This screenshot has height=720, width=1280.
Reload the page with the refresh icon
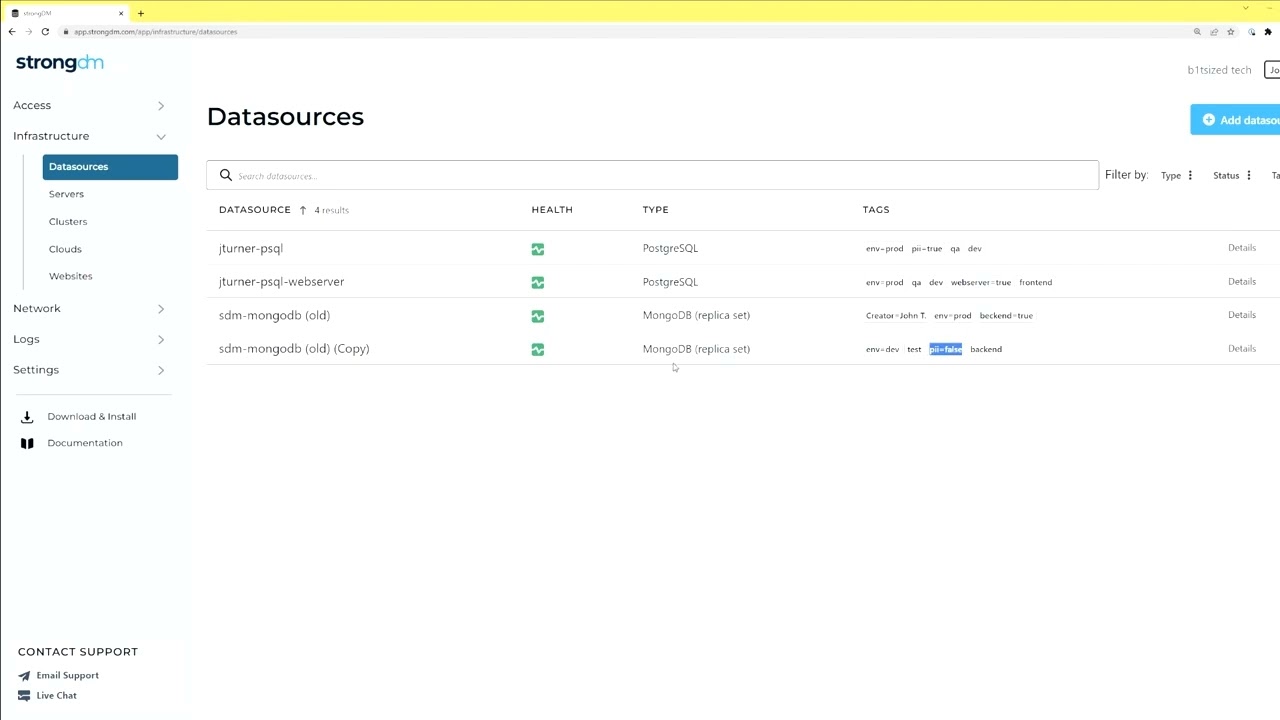point(45,32)
